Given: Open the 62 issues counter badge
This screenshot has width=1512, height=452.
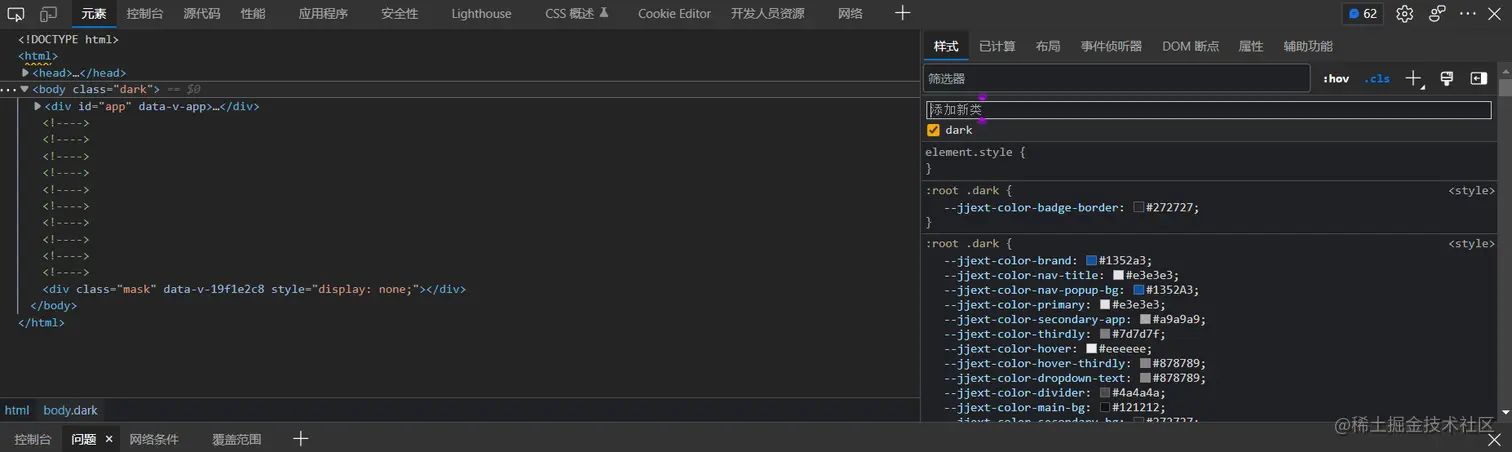Looking at the screenshot, I should (x=1362, y=14).
